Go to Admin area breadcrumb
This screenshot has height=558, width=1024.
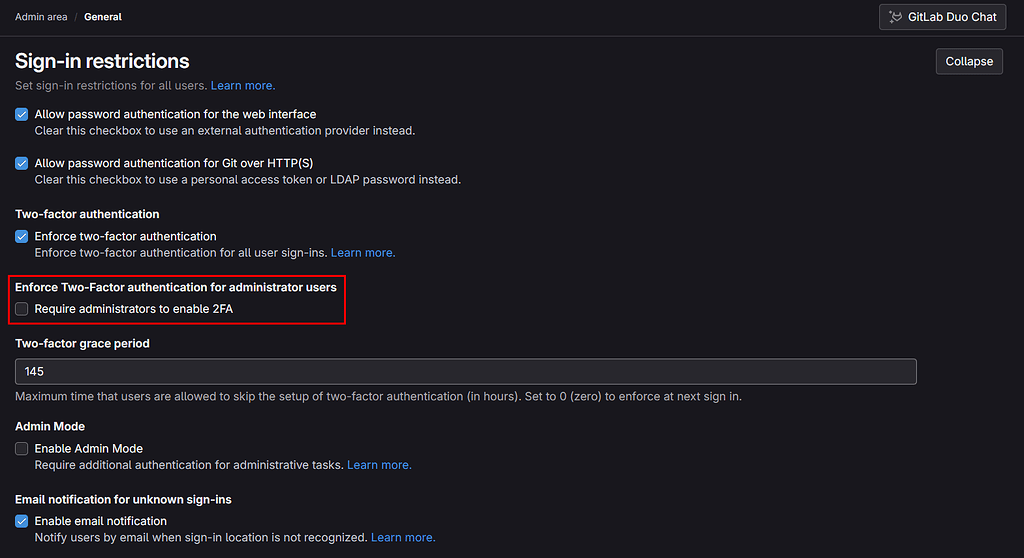click(x=41, y=17)
